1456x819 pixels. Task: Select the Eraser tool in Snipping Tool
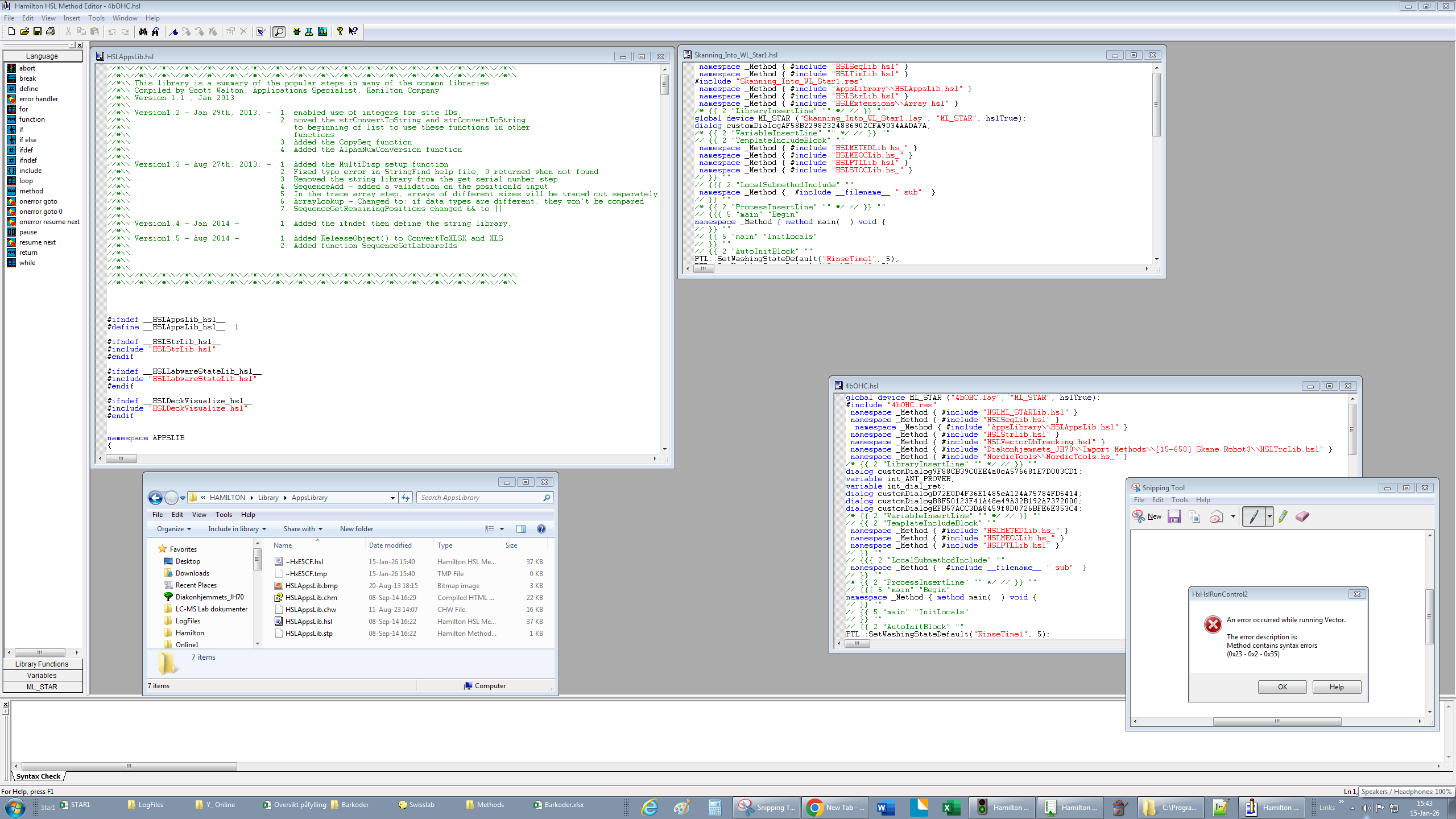coord(1302,516)
